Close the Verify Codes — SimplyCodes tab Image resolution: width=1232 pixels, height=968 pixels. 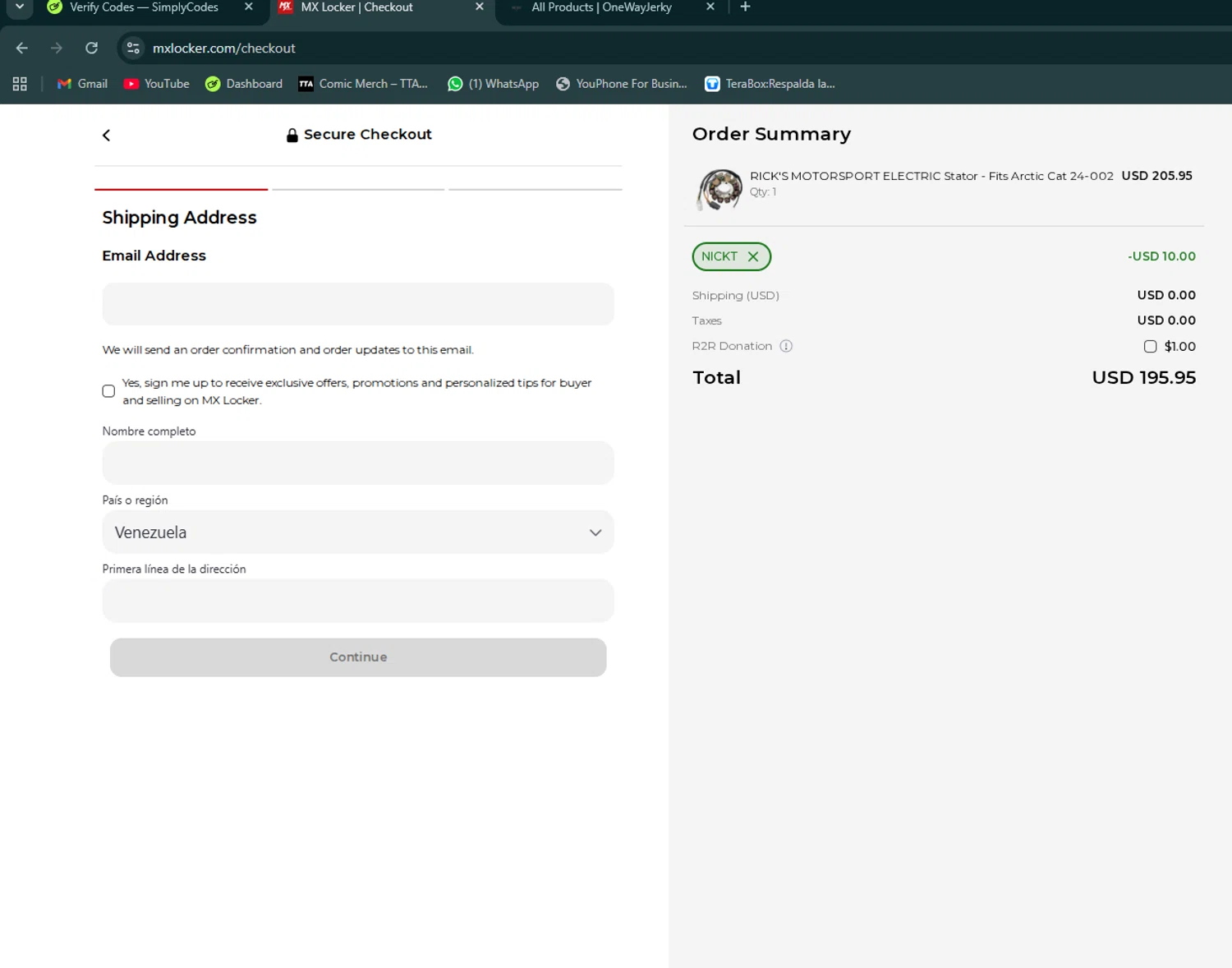click(x=248, y=7)
